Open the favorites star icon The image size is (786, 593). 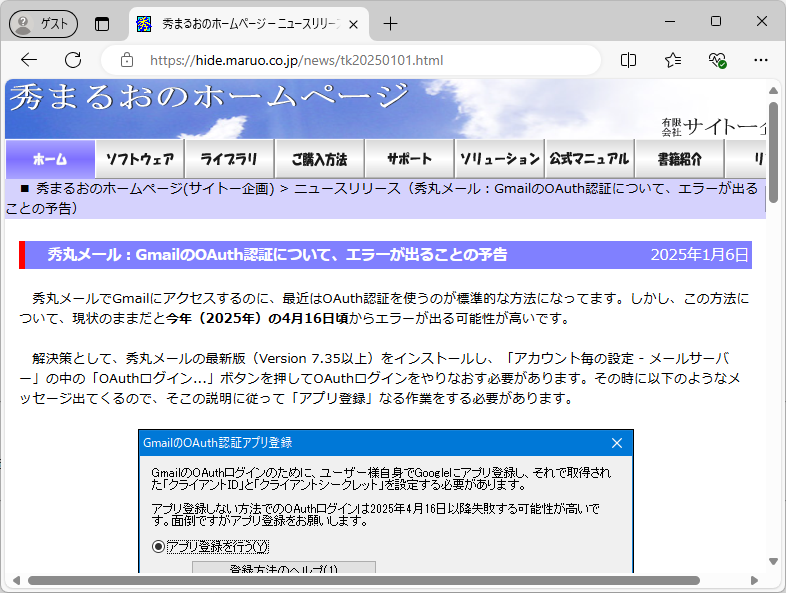pyautogui.click(x=673, y=60)
